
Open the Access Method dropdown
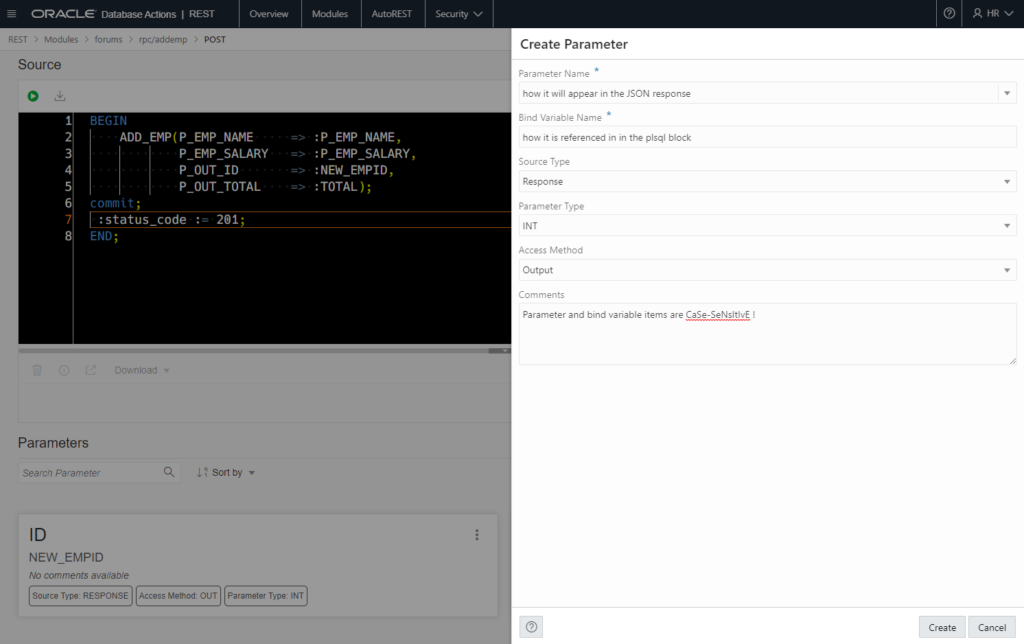pyautogui.click(x=767, y=270)
